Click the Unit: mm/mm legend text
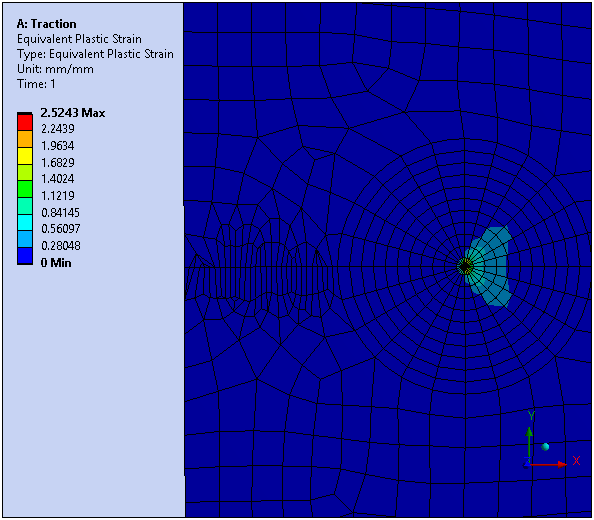Screen dimensions: 594x520 55,69
